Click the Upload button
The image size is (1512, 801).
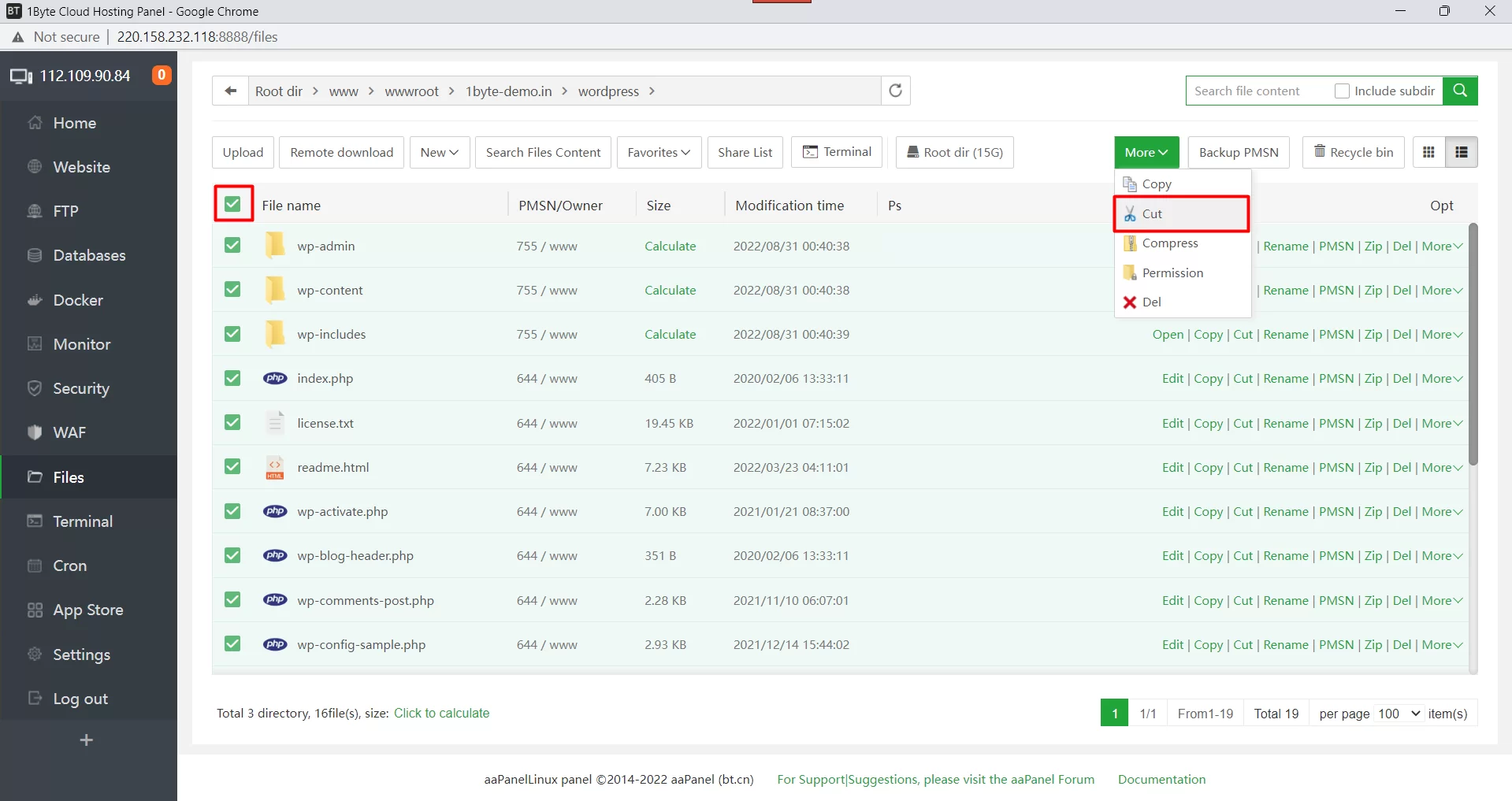[242, 152]
